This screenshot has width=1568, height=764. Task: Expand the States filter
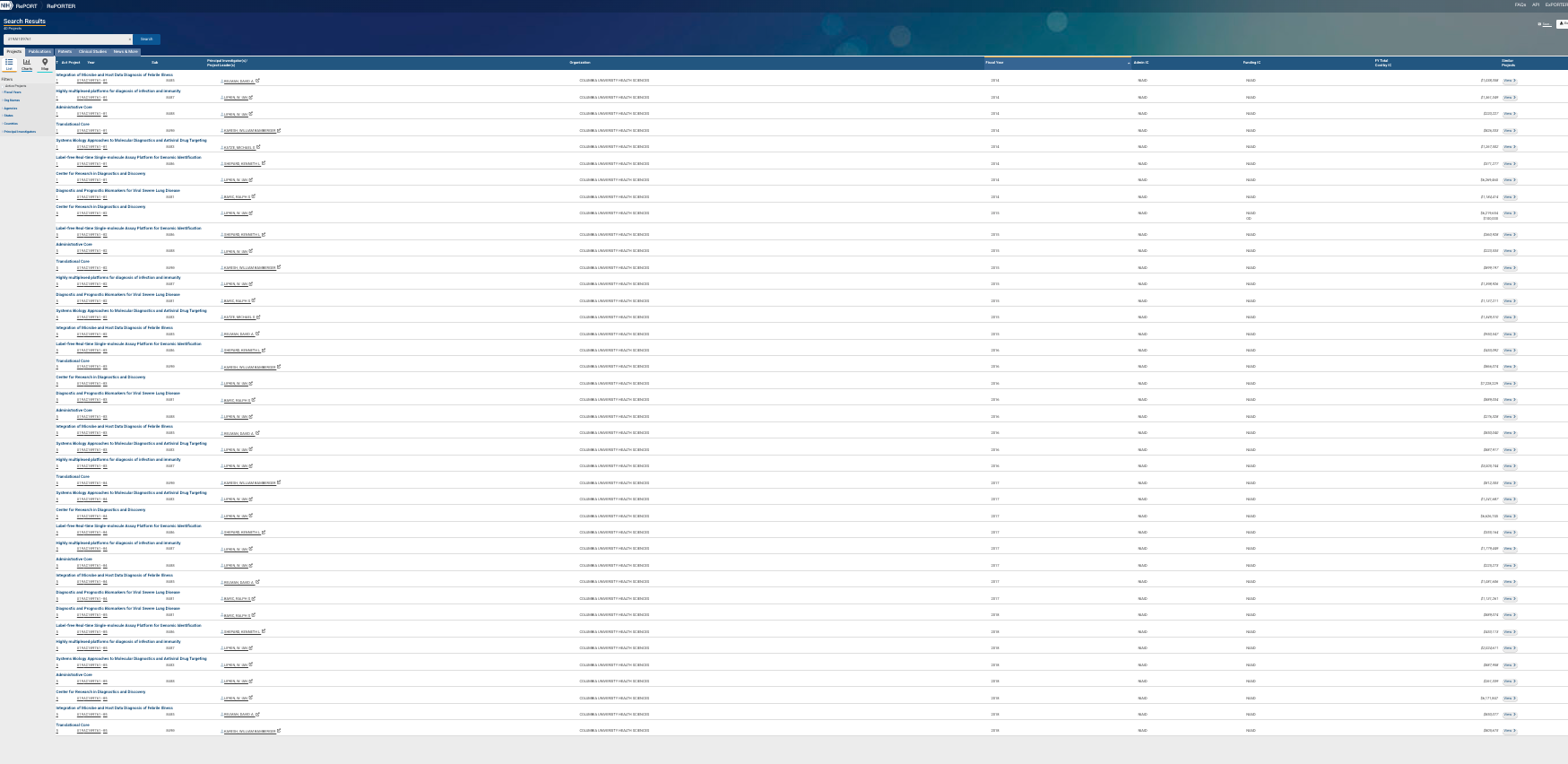click(8, 116)
